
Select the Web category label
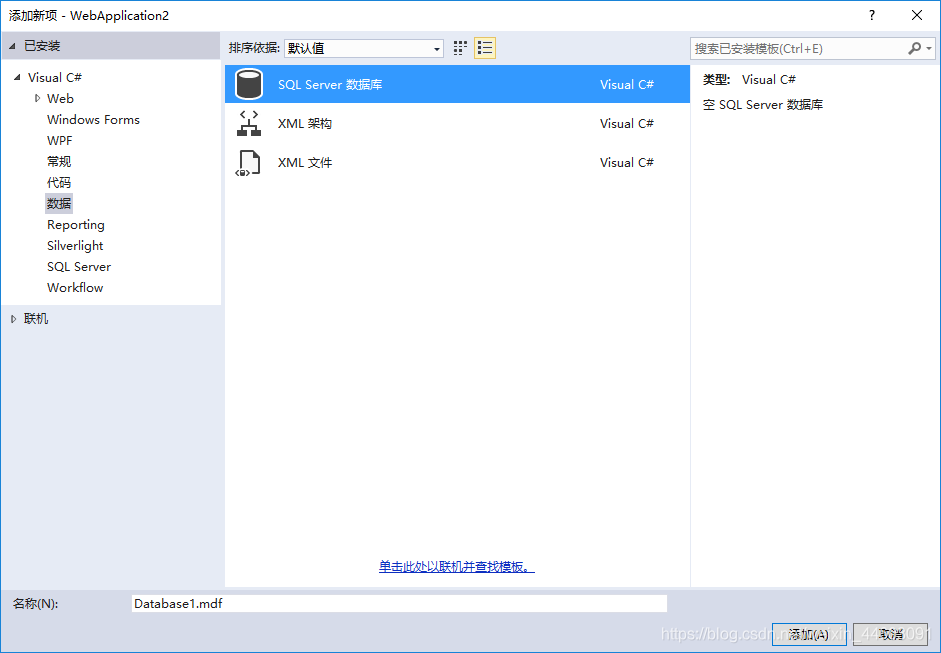tap(60, 98)
